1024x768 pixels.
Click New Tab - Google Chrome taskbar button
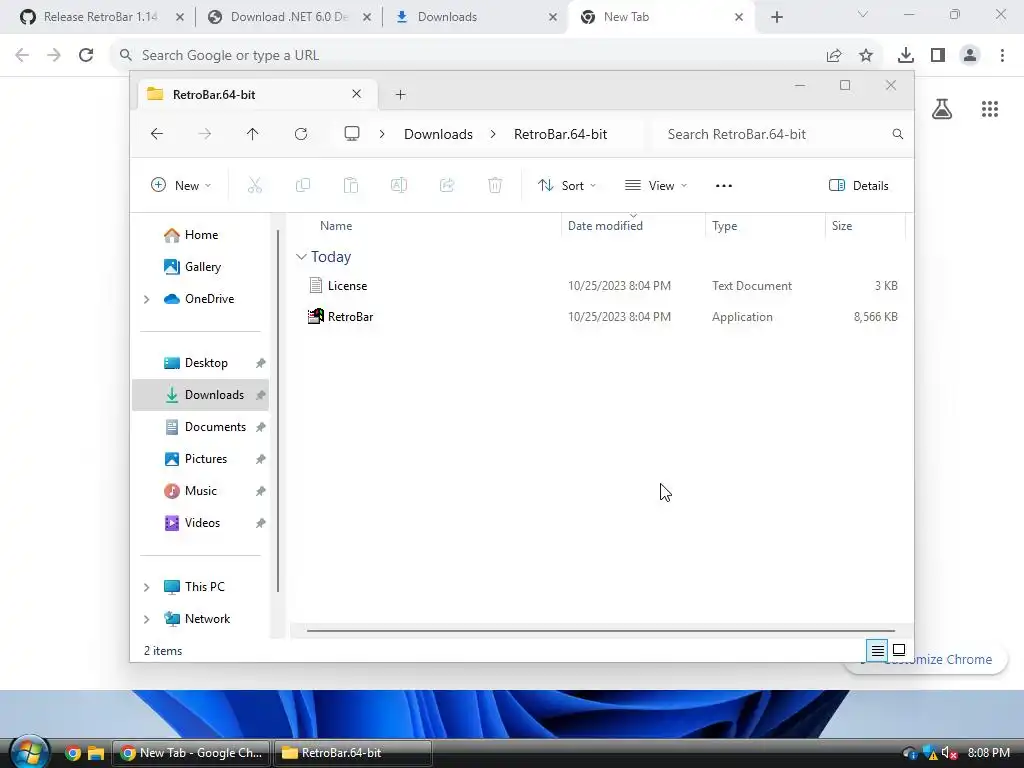click(x=192, y=753)
